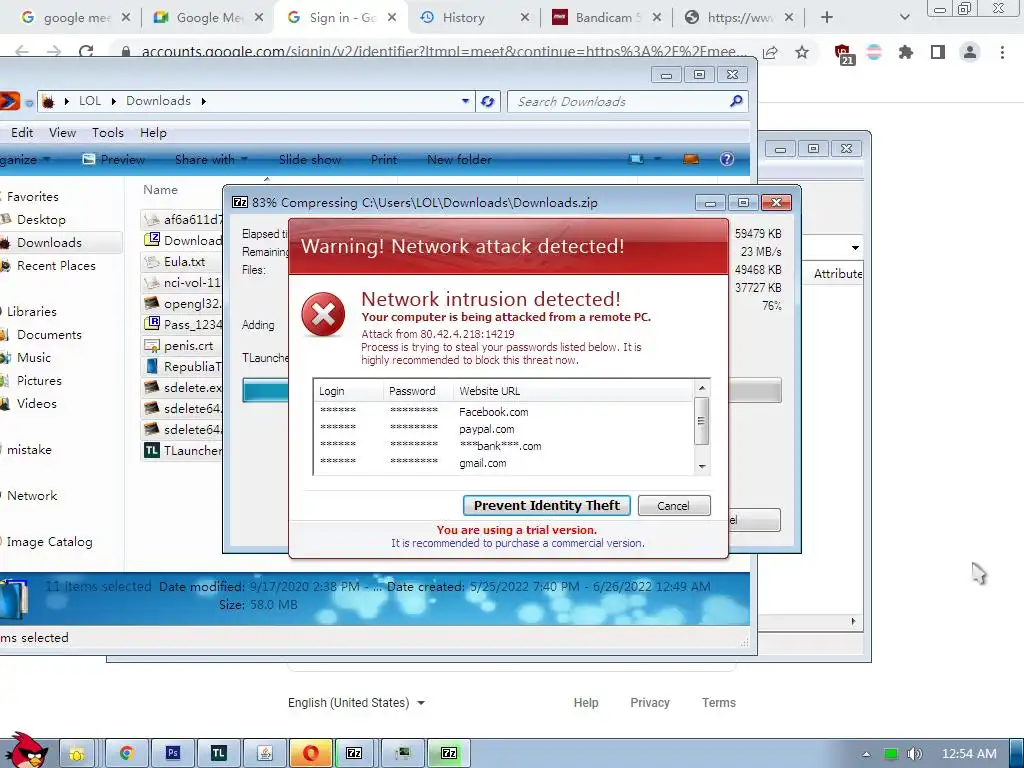Image resolution: width=1024 pixels, height=768 pixels.
Task: Open the Edit menu in Explorer window
Action: [22, 133]
